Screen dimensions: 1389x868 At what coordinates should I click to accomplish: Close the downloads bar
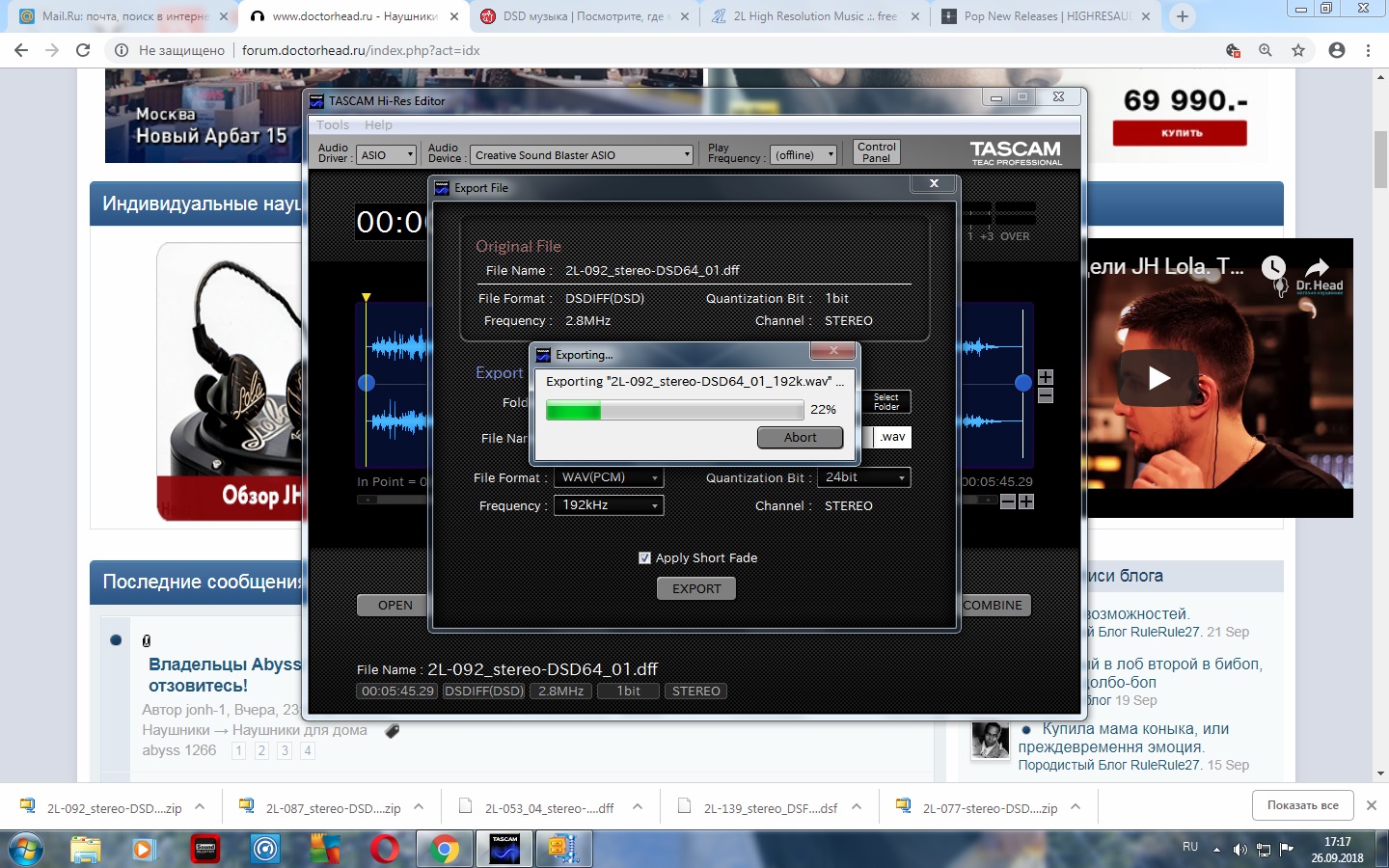(1372, 805)
